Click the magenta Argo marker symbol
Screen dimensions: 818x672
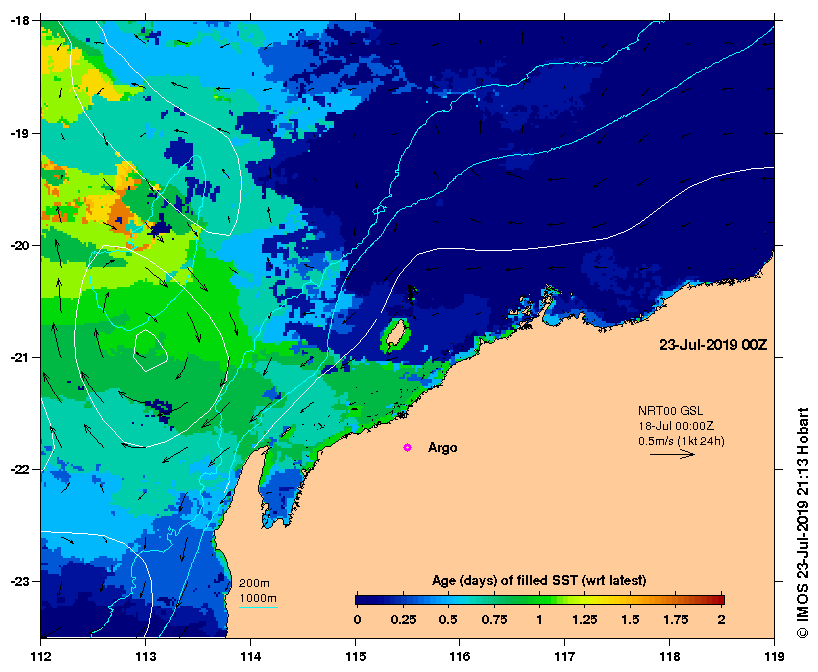pos(407,448)
